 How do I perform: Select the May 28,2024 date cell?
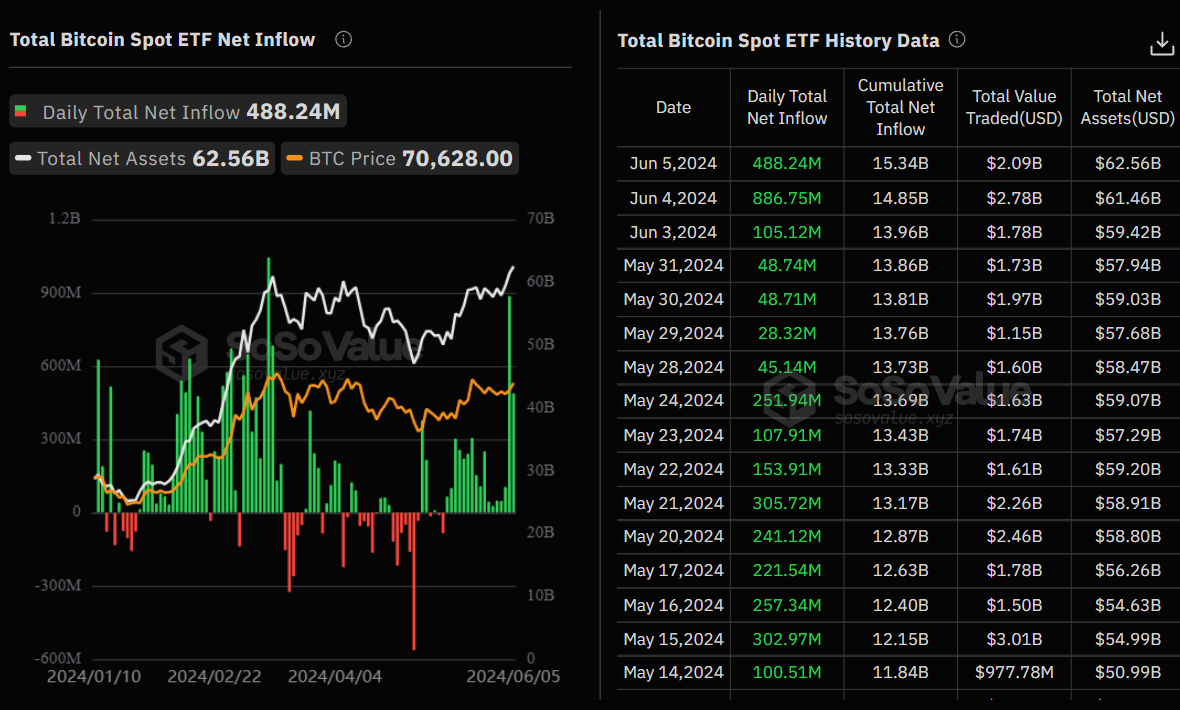click(674, 367)
